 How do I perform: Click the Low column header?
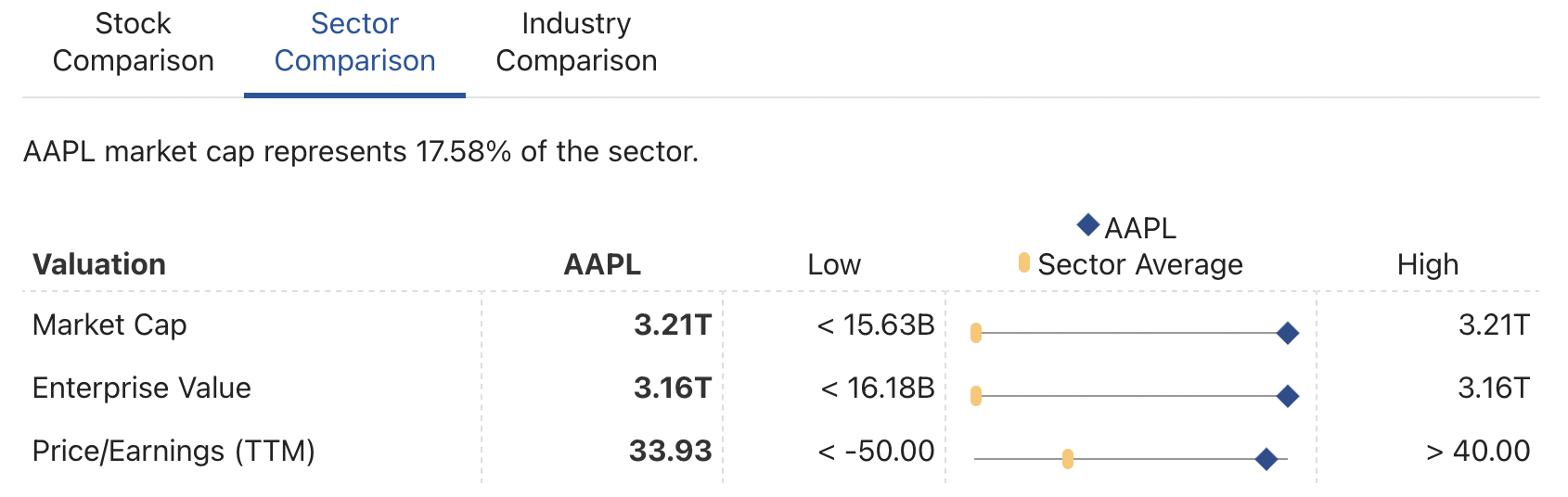coord(834,265)
